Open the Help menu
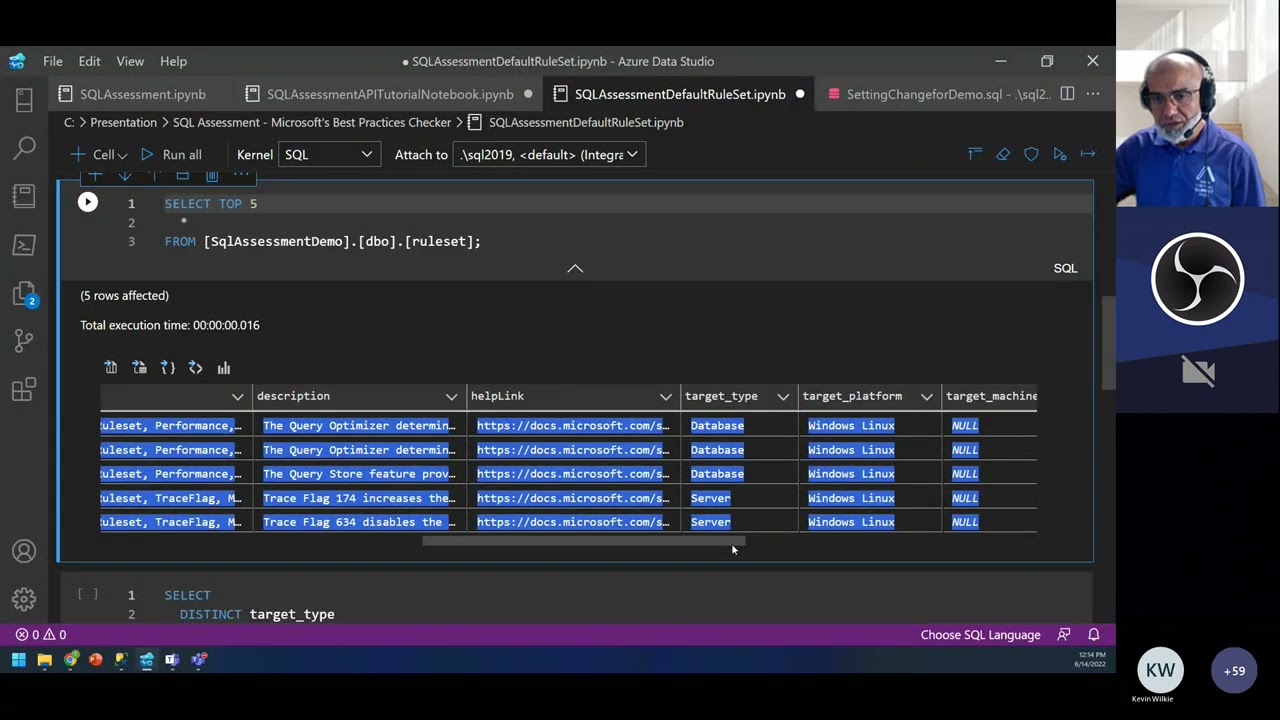This screenshot has height=720, width=1280. pos(173,61)
